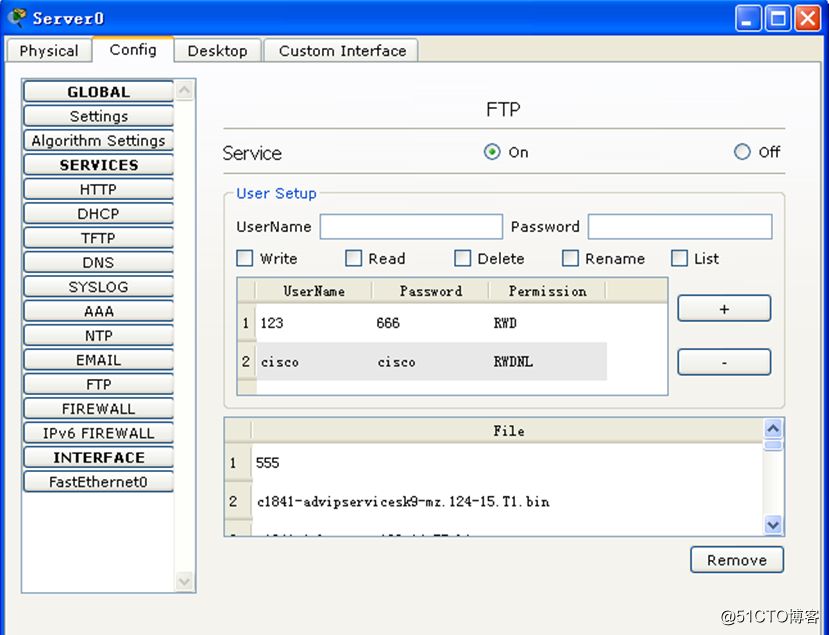Viewport: 829px width, 635px height.
Task: Enable the Delete permission checkbox
Action: (x=462, y=258)
